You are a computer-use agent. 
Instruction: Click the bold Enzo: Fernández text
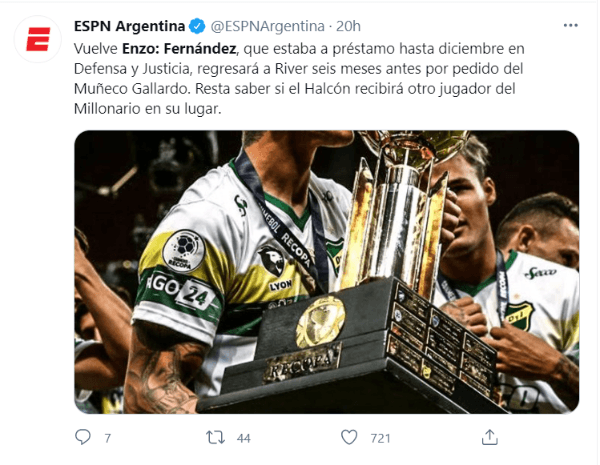click(x=179, y=49)
